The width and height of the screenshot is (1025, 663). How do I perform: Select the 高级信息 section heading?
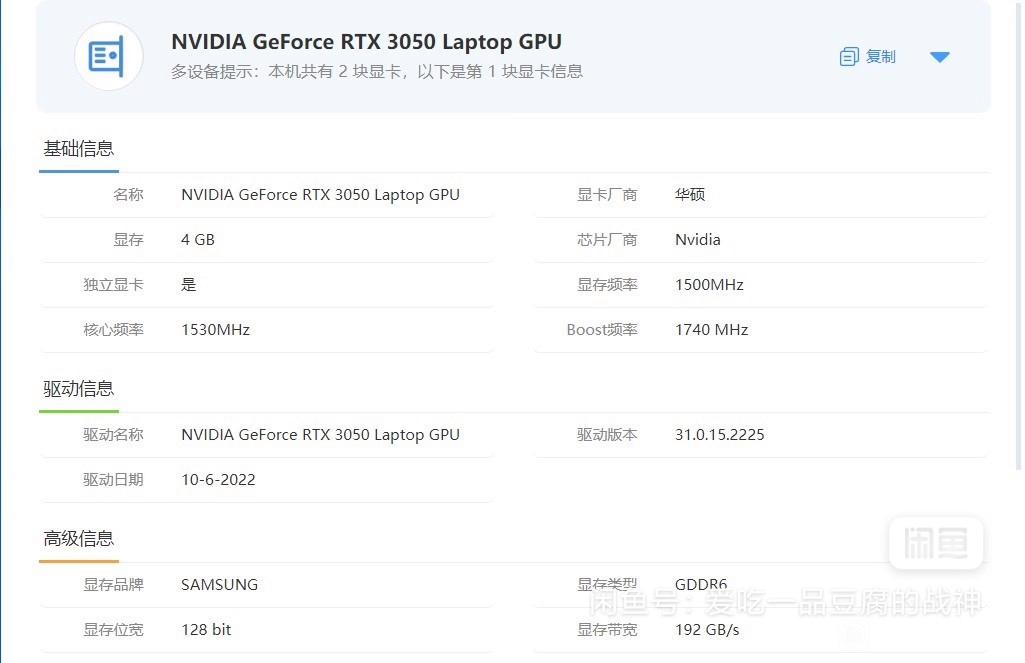point(78,539)
